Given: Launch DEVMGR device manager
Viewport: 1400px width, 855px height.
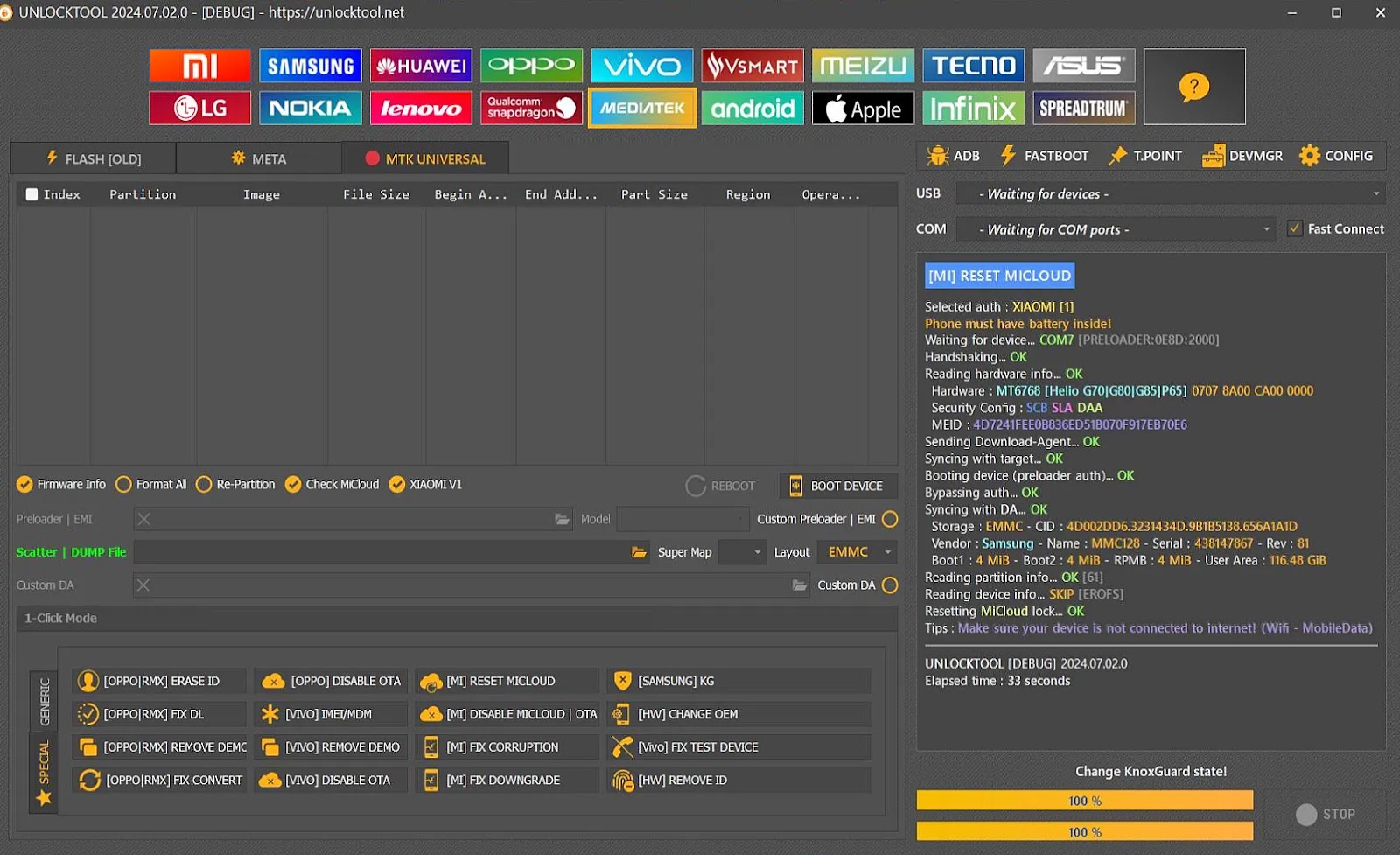Looking at the screenshot, I should pos(1242,156).
